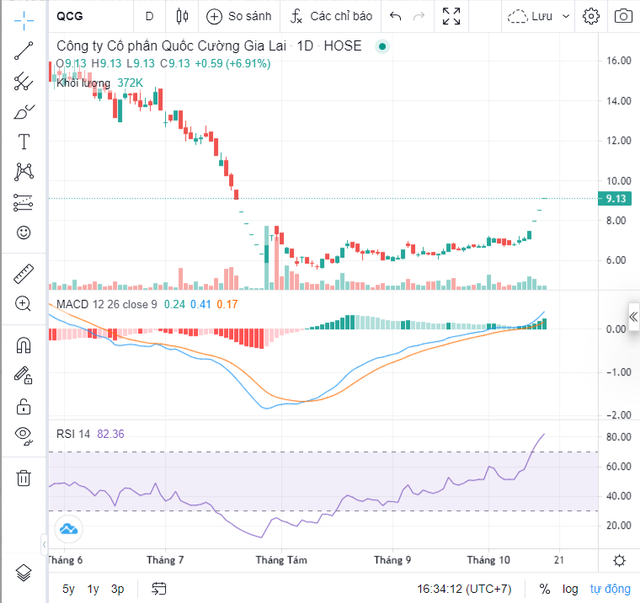Select the ruler measure tool
The image size is (640, 603).
[x=24, y=272]
